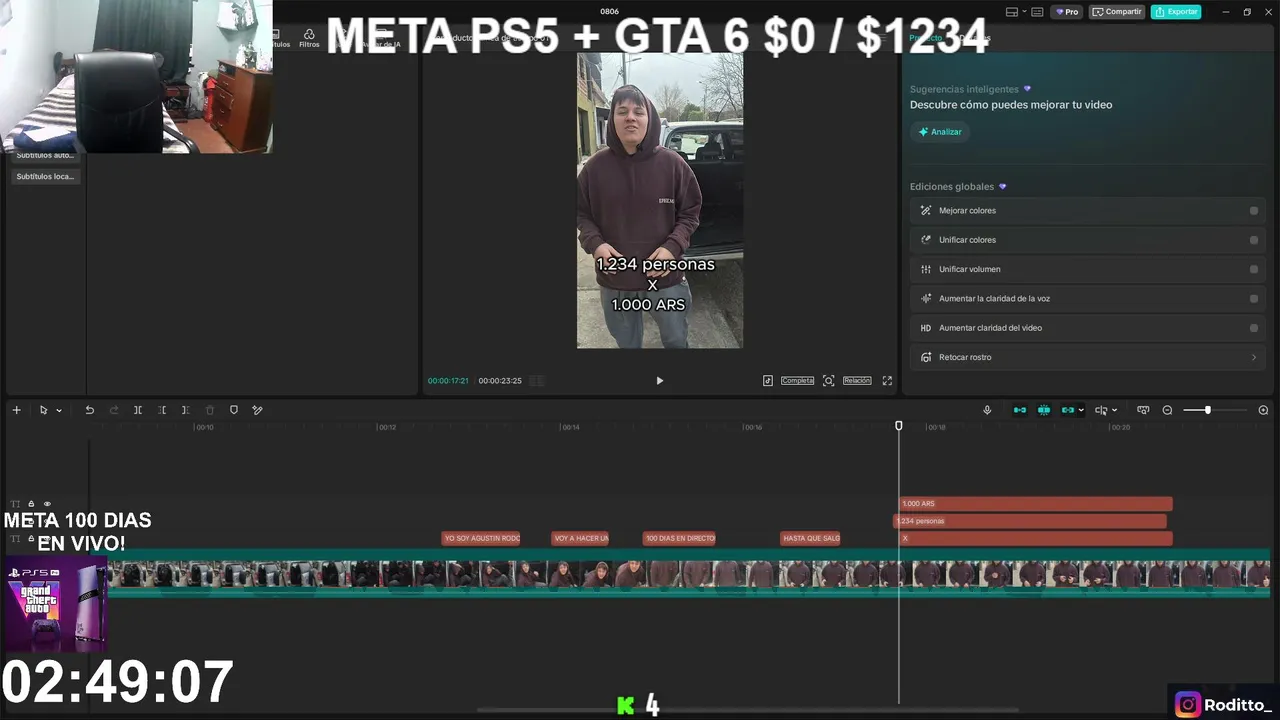Add a new track with the plus icon

click(x=16, y=410)
